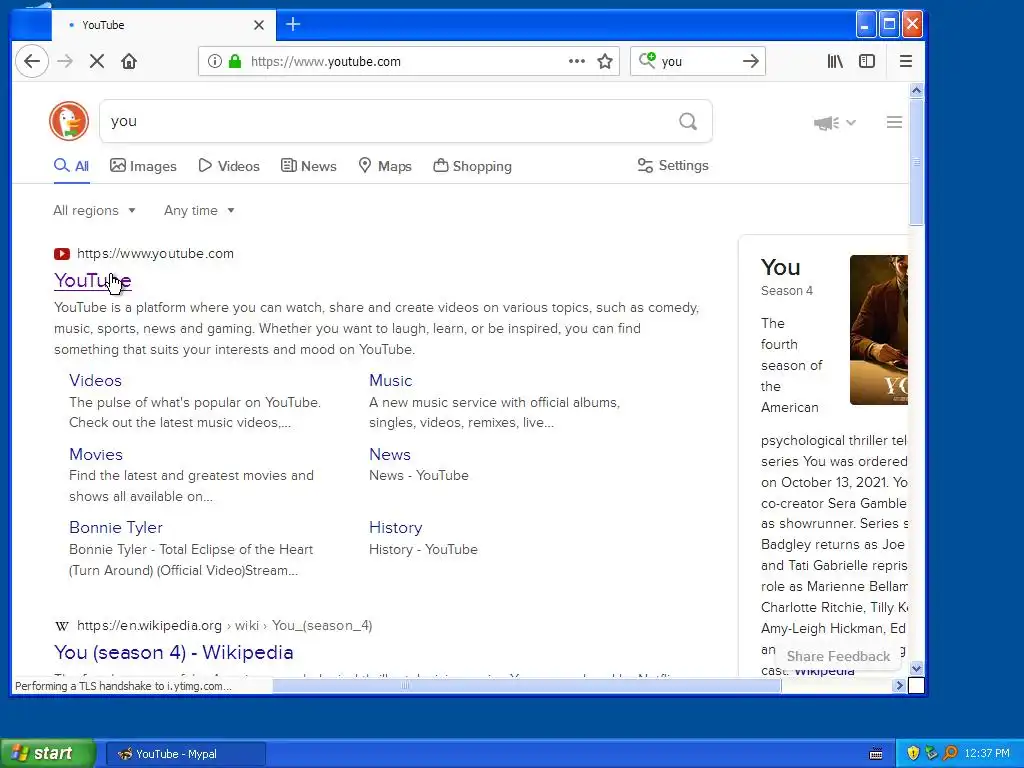The height and width of the screenshot is (768, 1024).
Task: Bookmark this page with the star
Action: 605,61
